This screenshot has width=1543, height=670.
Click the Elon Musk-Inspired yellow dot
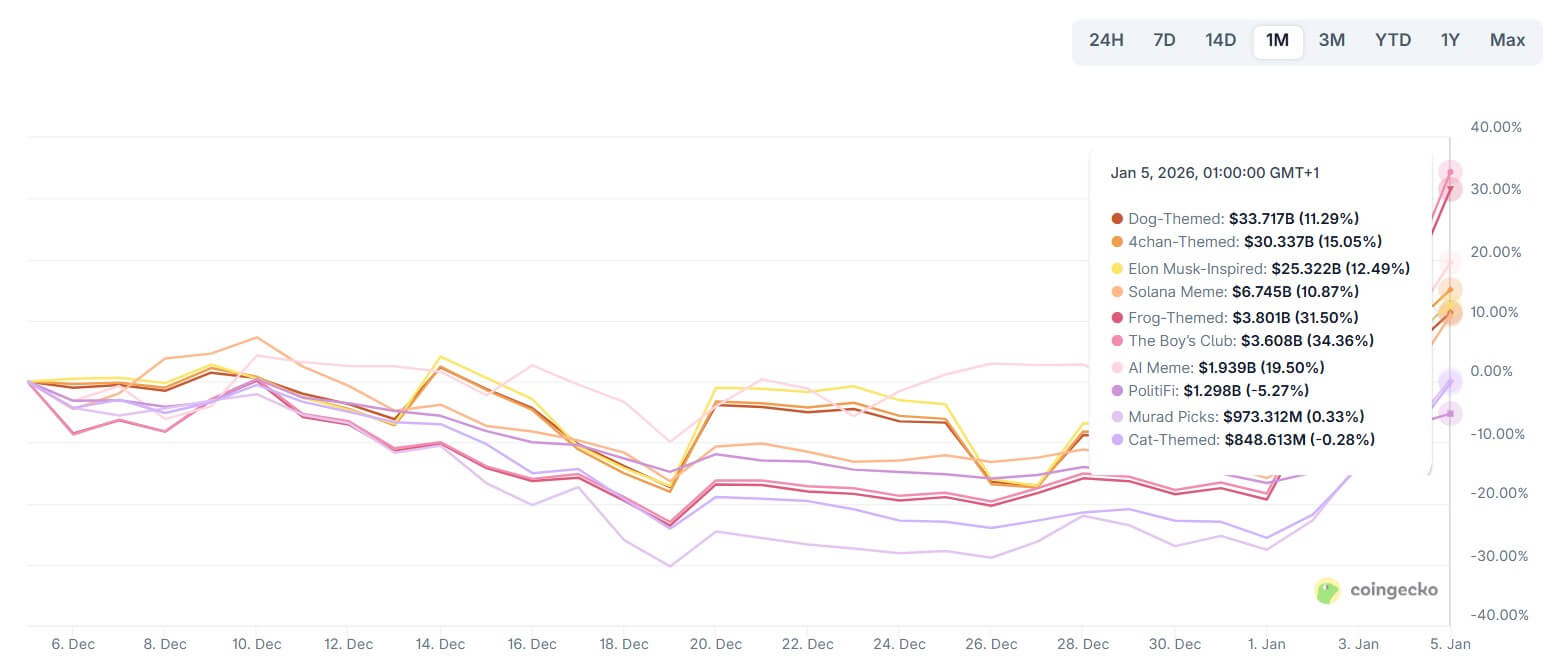click(x=1117, y=267)
